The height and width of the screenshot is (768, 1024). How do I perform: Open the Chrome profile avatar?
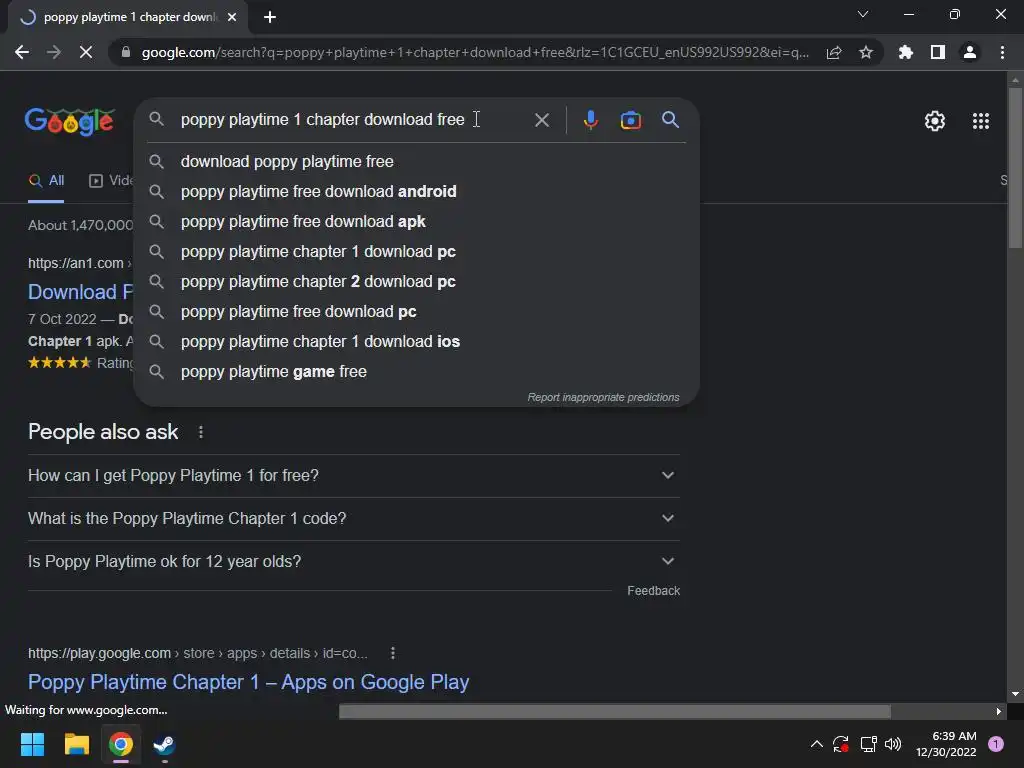970,52
